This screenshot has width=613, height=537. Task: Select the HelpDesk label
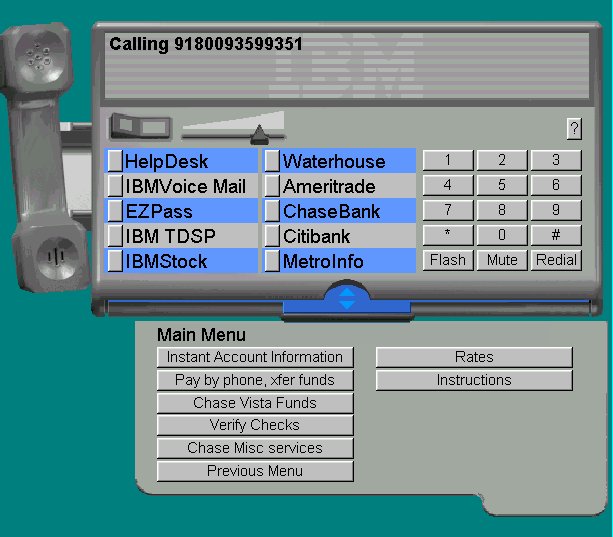tap(167, 161)
